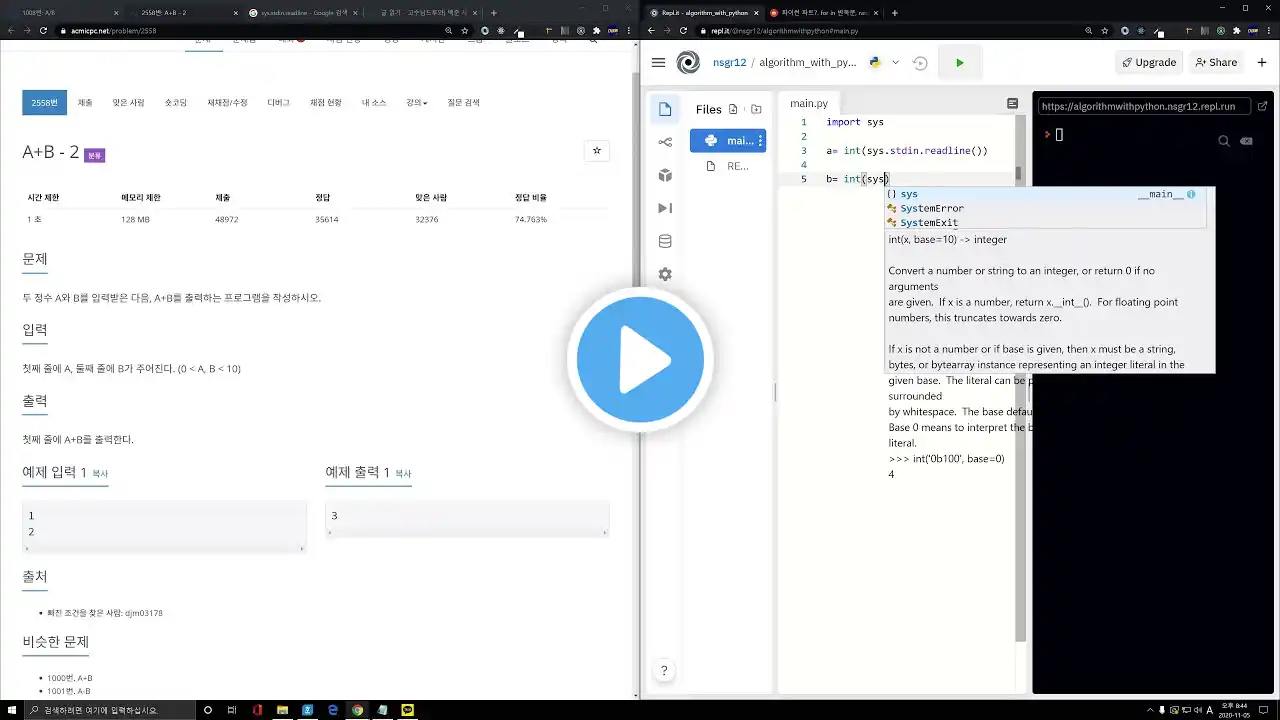This screenshot has width=1280, height=720.
Task: Switch to the sys.stdin.readline Google search tab
Action: [x=305, y=13]
